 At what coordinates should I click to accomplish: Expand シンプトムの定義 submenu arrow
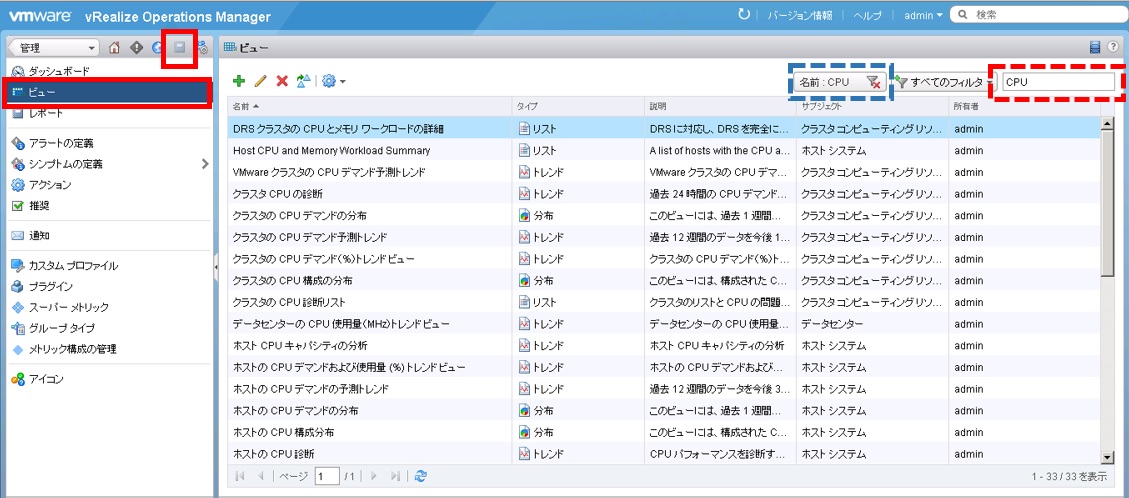[x=205, y=163]
